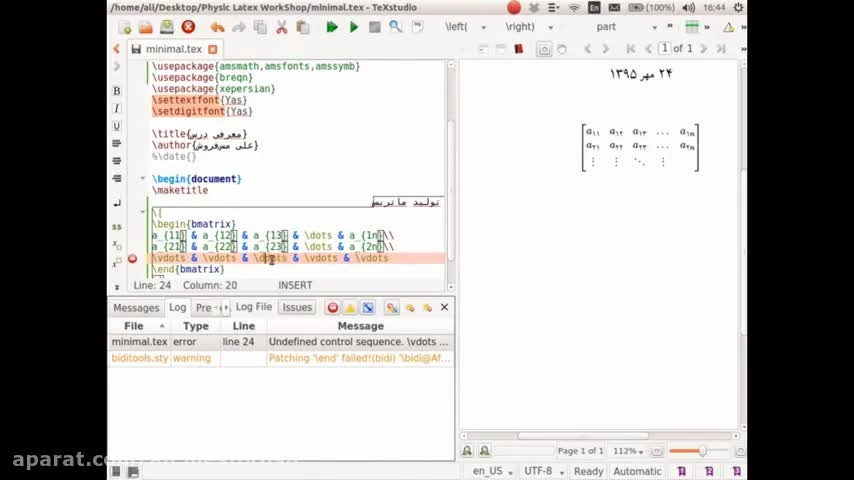Viewport: 854px width, 480px height.
Task: Click the single green Compile arrow
Action: tap(353, 27)
